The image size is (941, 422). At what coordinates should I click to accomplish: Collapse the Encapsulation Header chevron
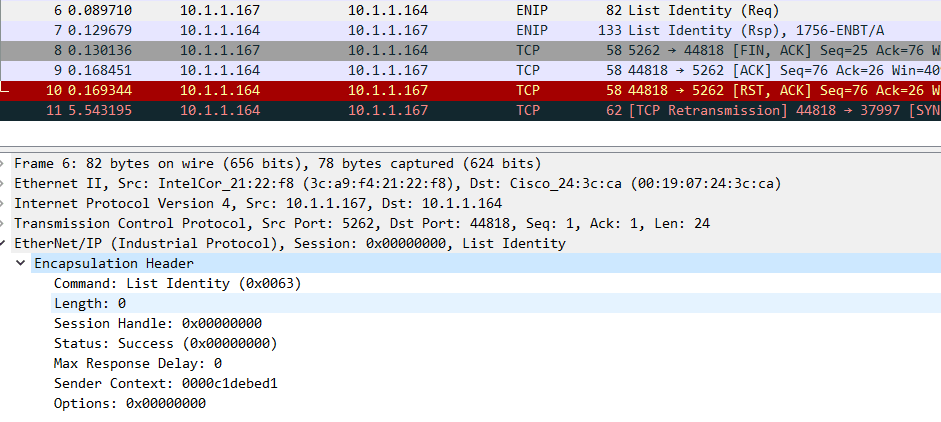[x=21, y=263]
